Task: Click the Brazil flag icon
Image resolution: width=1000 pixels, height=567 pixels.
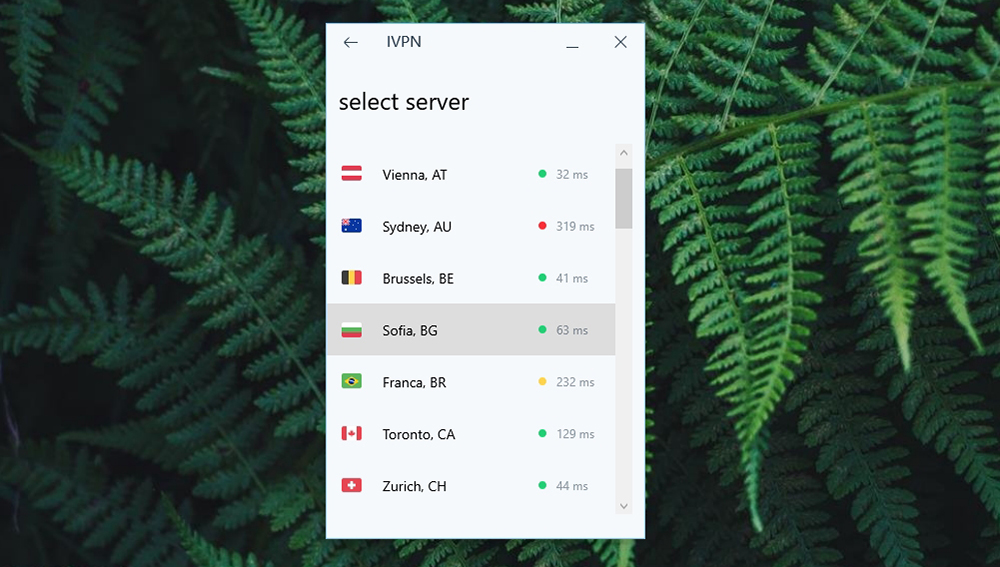Action: (351, 381)
